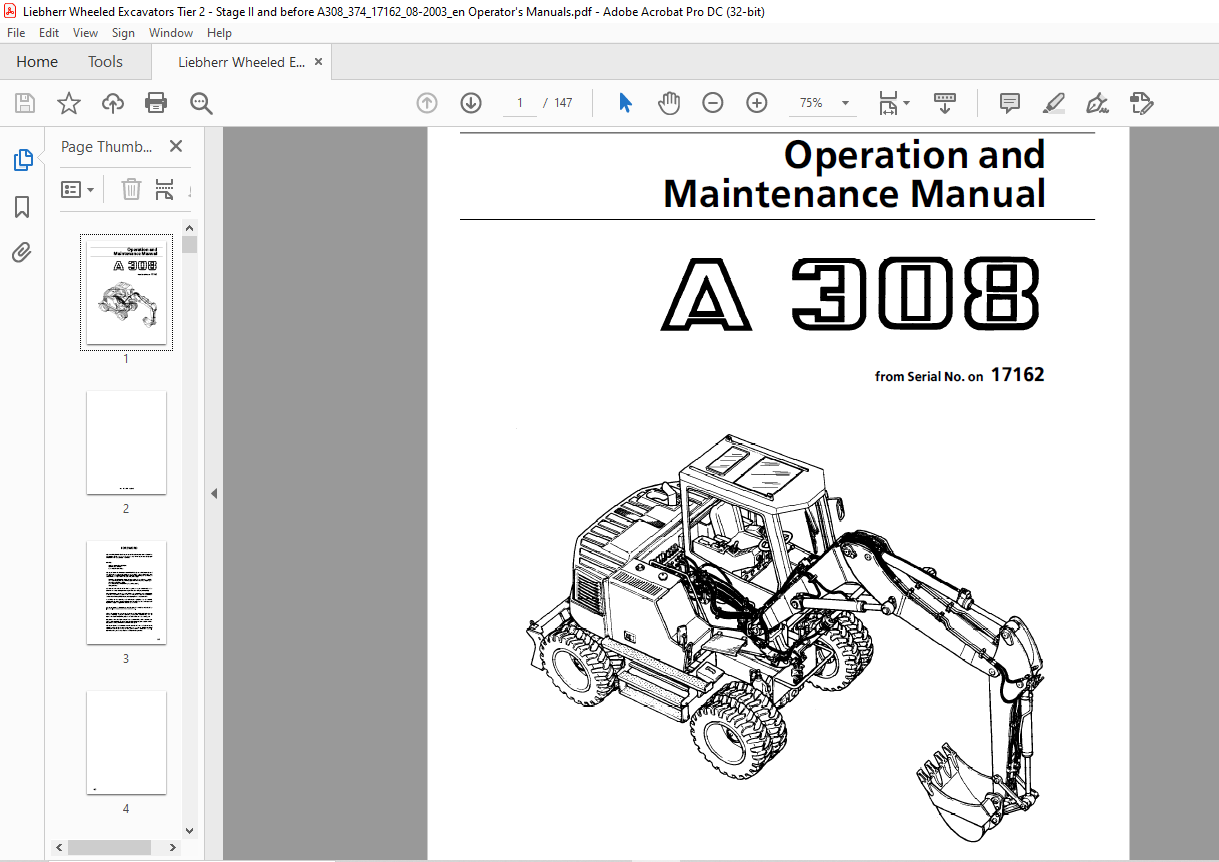The width and height of the screenshot is (1219, 862).
Task: Close the Liebherr document tab
Action: pyautogui.click(x=319, y=61)
